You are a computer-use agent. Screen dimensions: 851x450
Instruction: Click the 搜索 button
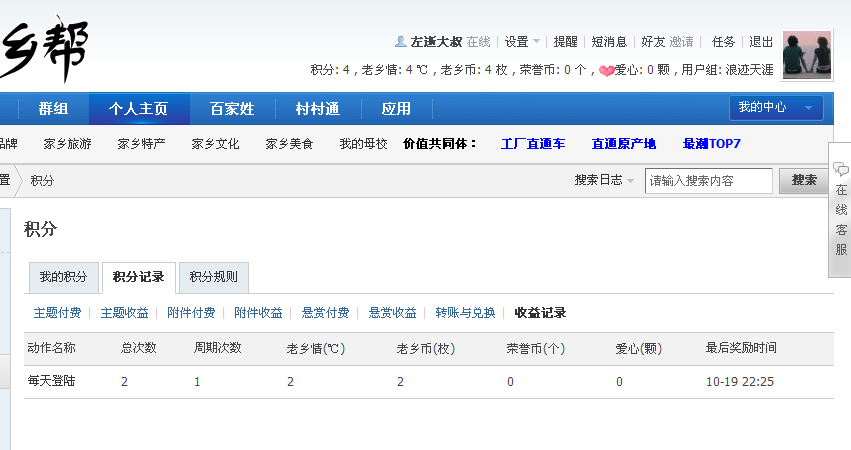[804, 180]
